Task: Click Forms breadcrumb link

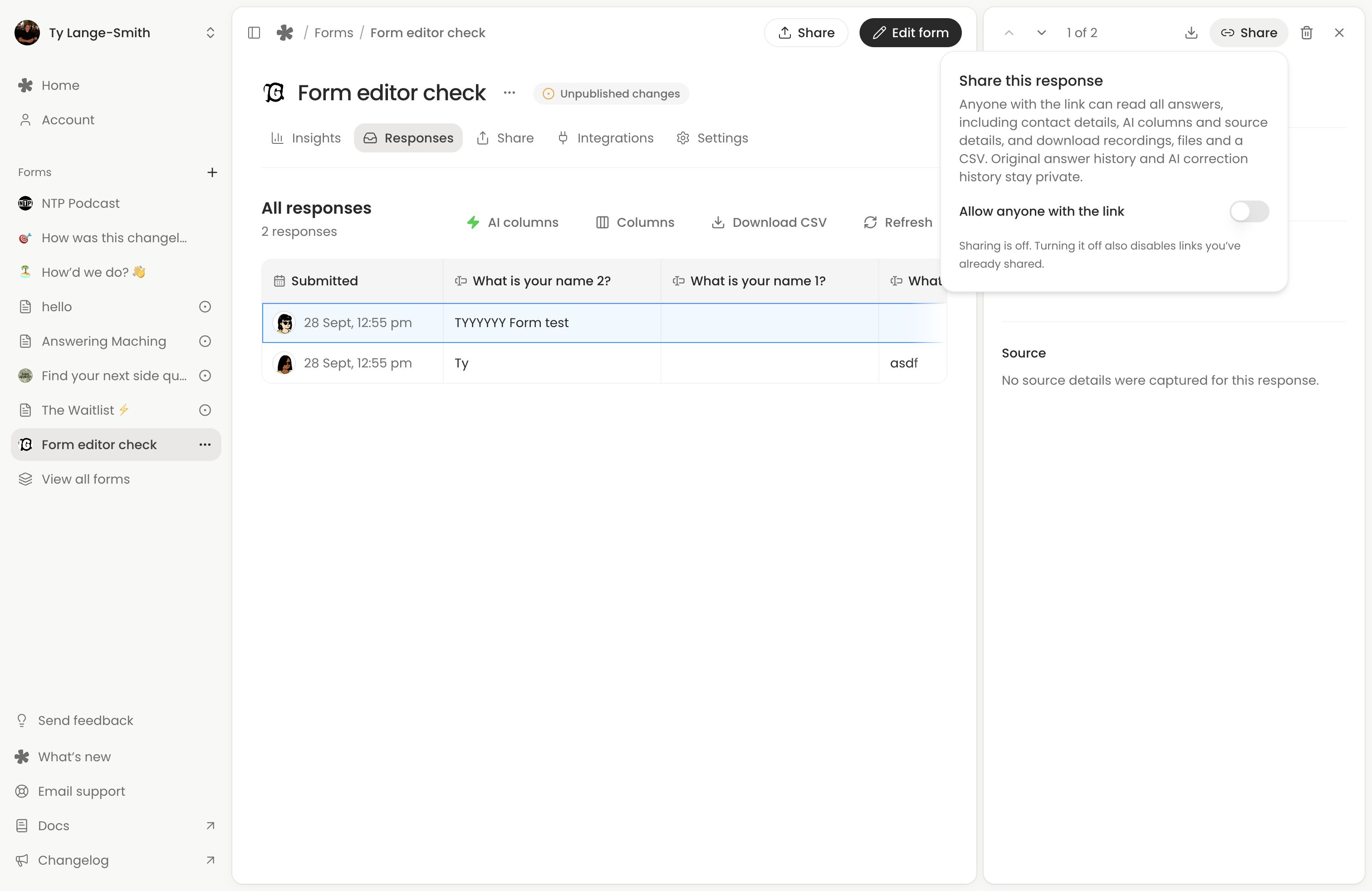Action: [x=334, y=33]
